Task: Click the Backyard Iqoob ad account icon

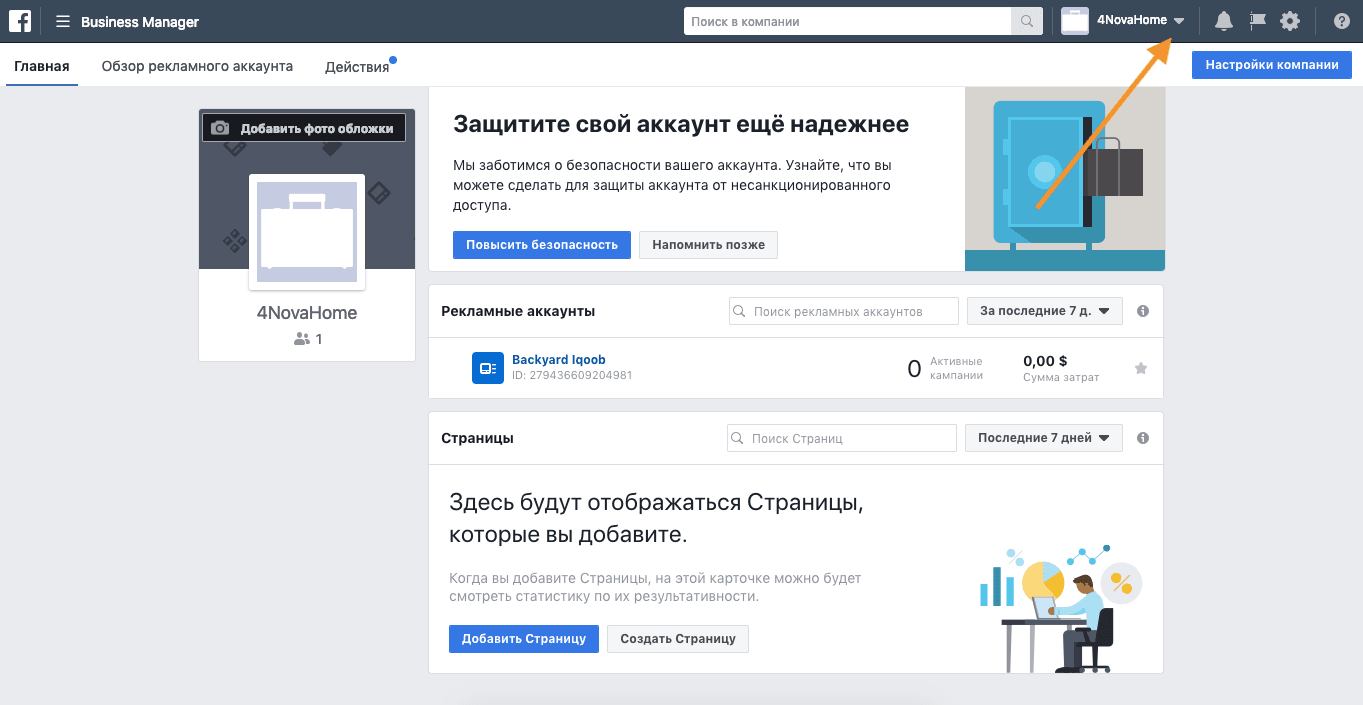Action: tap(487, 368)
